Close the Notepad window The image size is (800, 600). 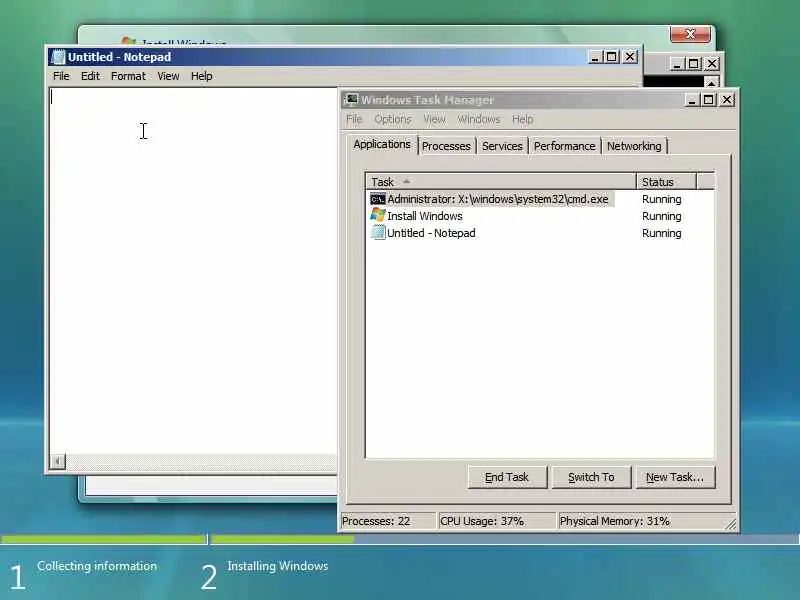tap(630, 57)
